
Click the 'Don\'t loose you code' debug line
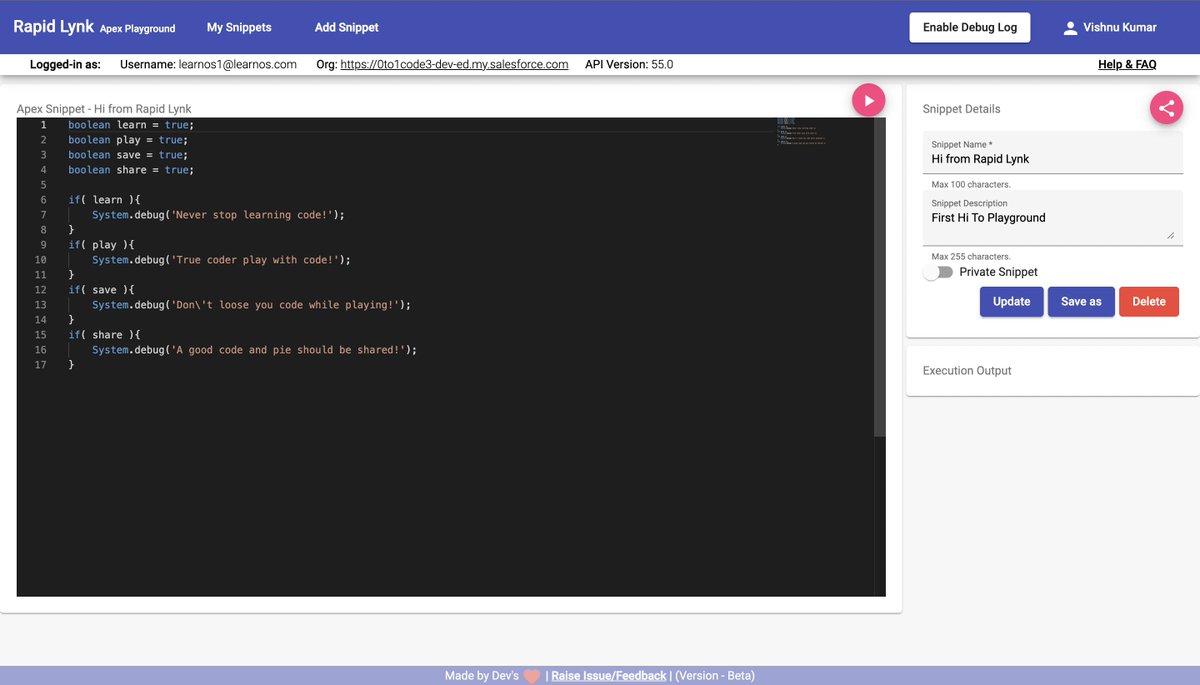click(x=251, y=305)
